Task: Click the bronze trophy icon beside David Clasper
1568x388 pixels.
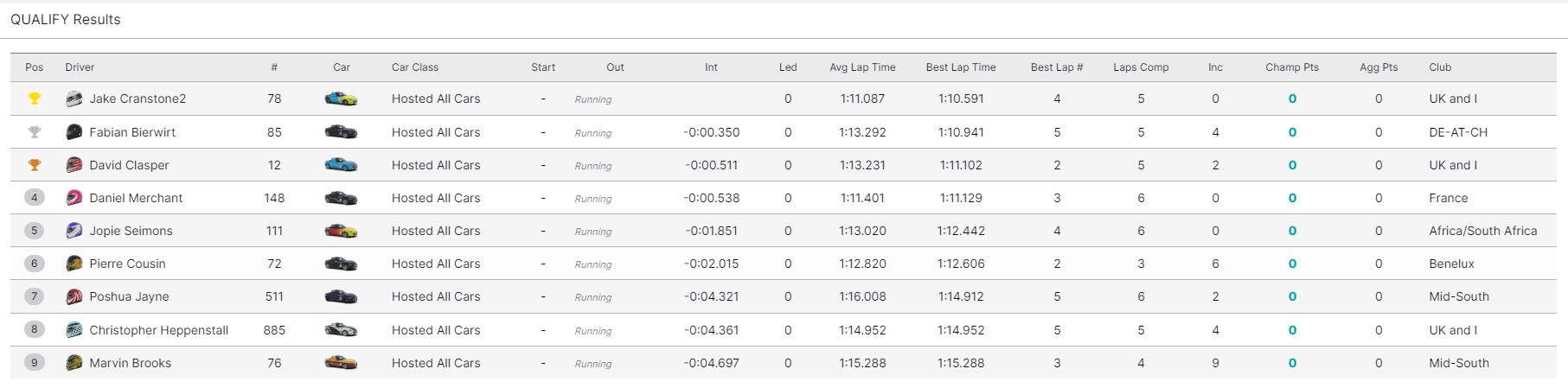Action: point(35,165)
